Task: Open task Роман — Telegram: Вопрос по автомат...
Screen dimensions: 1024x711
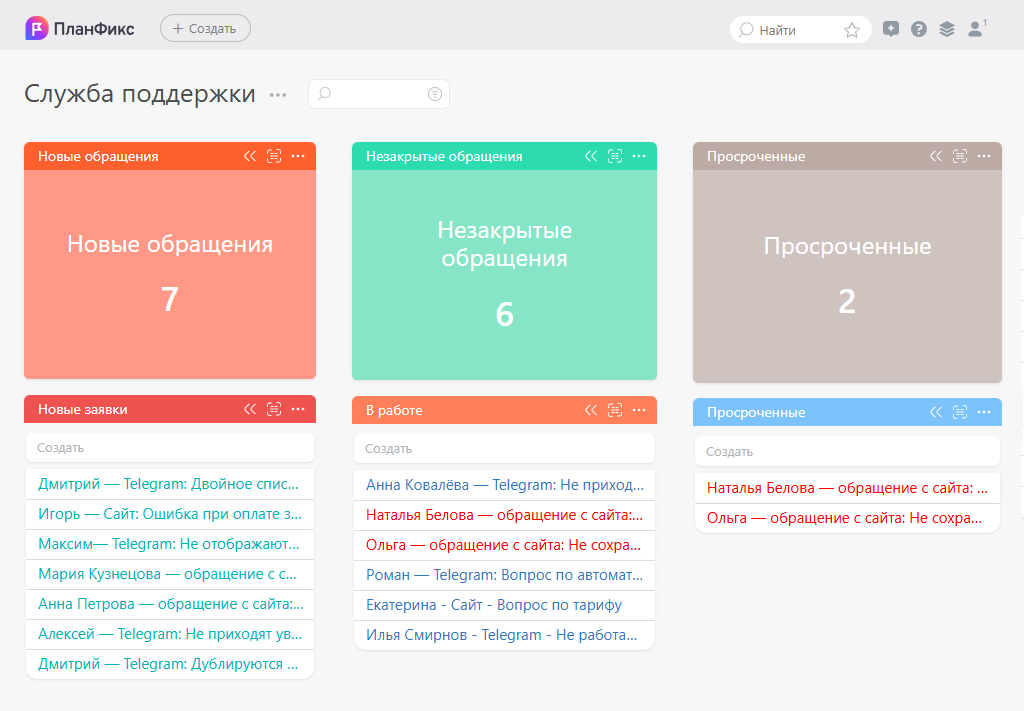Action: pos(504,575)
